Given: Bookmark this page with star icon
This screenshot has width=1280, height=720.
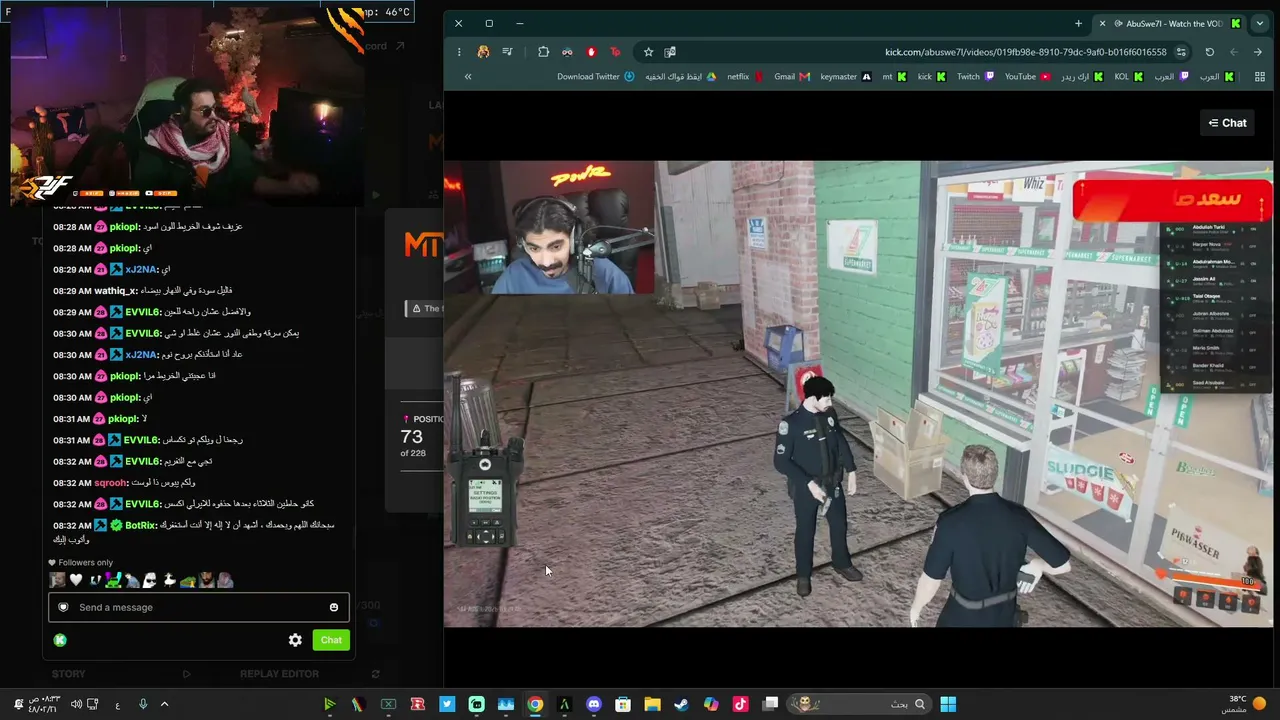Looking at the screenshot, I should (648, 52).
